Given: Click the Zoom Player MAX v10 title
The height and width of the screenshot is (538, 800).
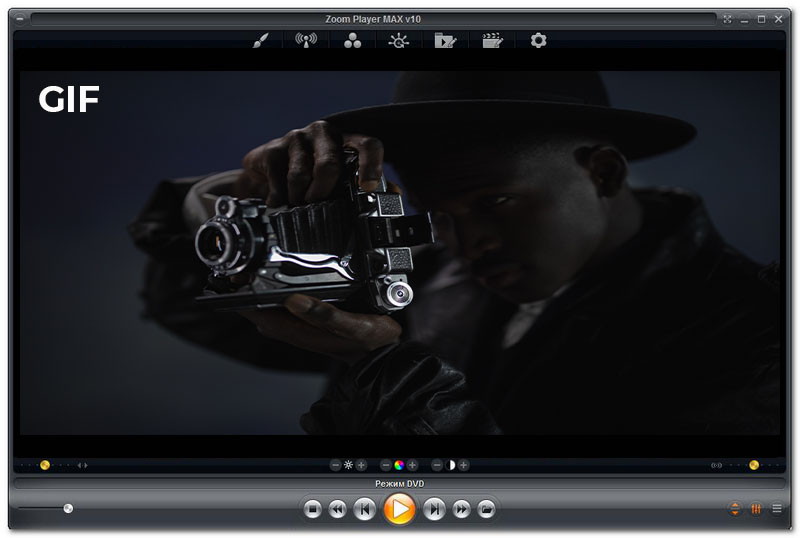Looking at the screenshot, I should pos(373,19).
